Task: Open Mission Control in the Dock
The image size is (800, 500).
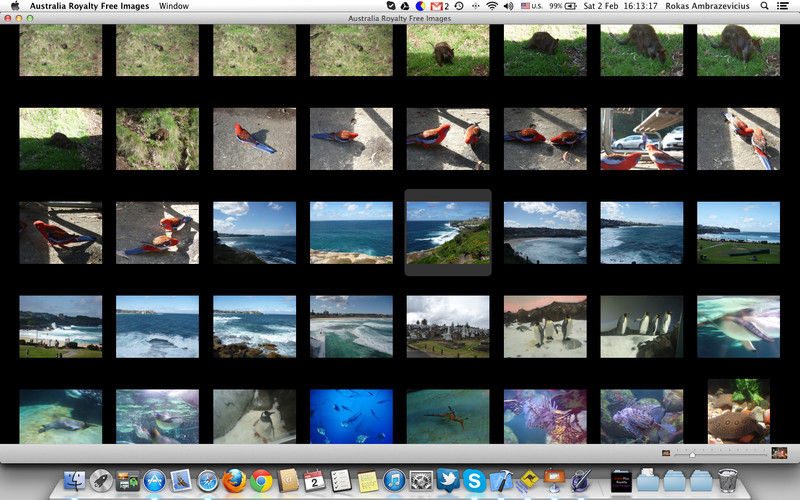Action: (x=128, y=481)
